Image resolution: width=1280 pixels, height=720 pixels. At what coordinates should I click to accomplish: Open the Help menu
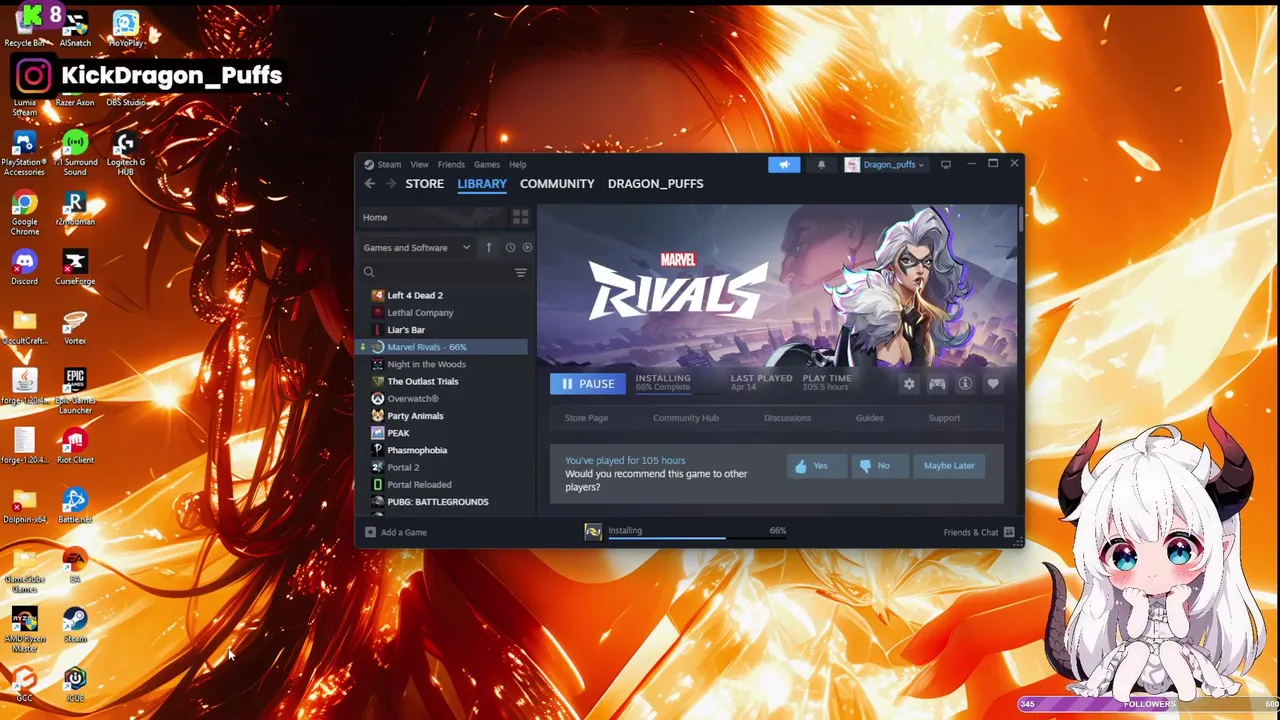(x=517, y=164)
